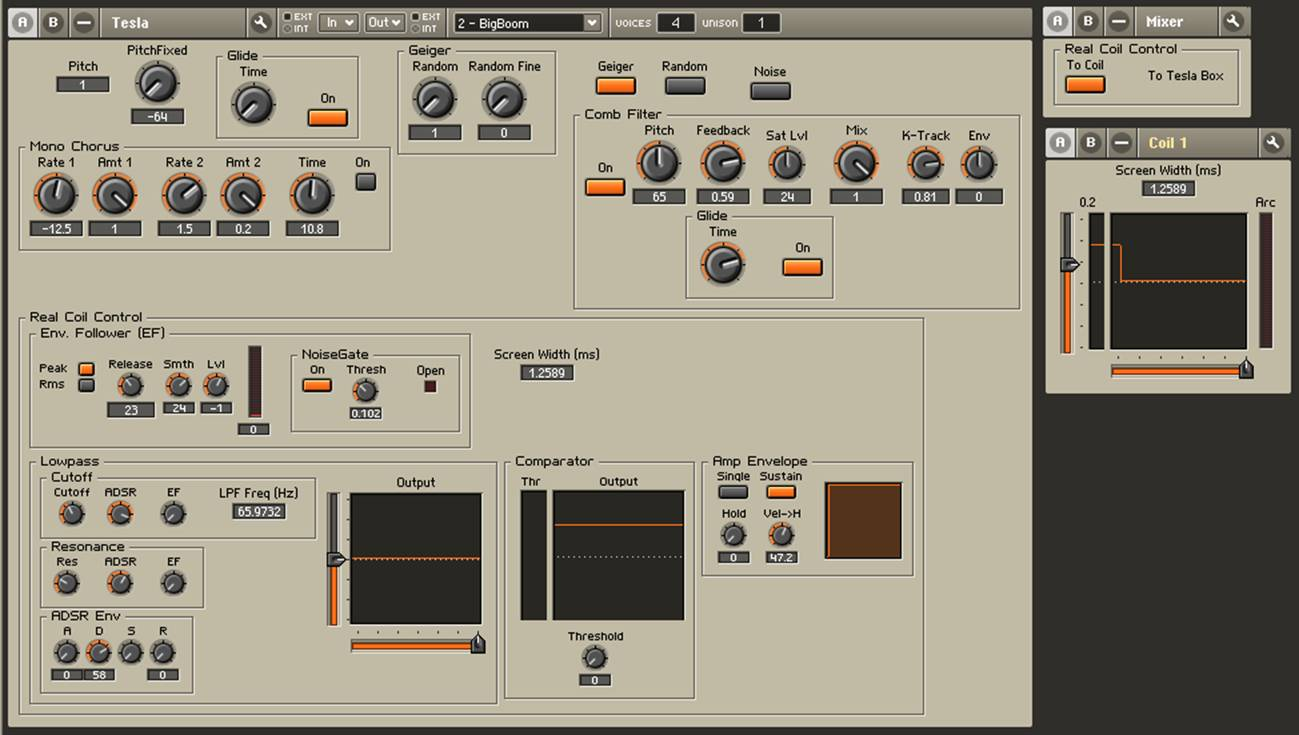Open the 2 - BigBoom preset dropdown
1299x735 pixels.
pos(528,22)
